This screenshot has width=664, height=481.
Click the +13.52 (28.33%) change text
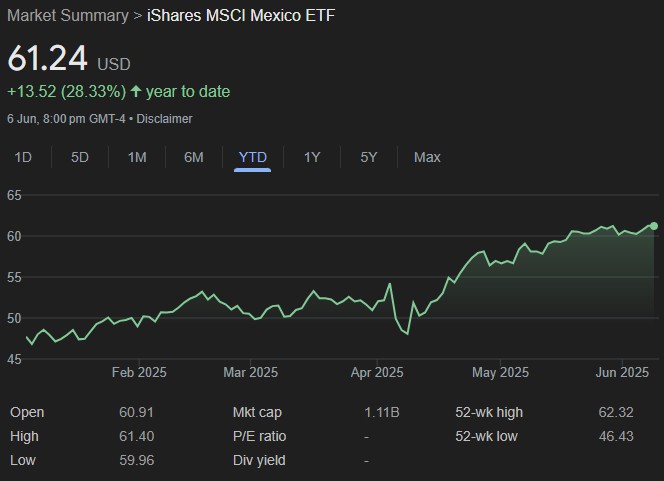(x=66, y=92)
